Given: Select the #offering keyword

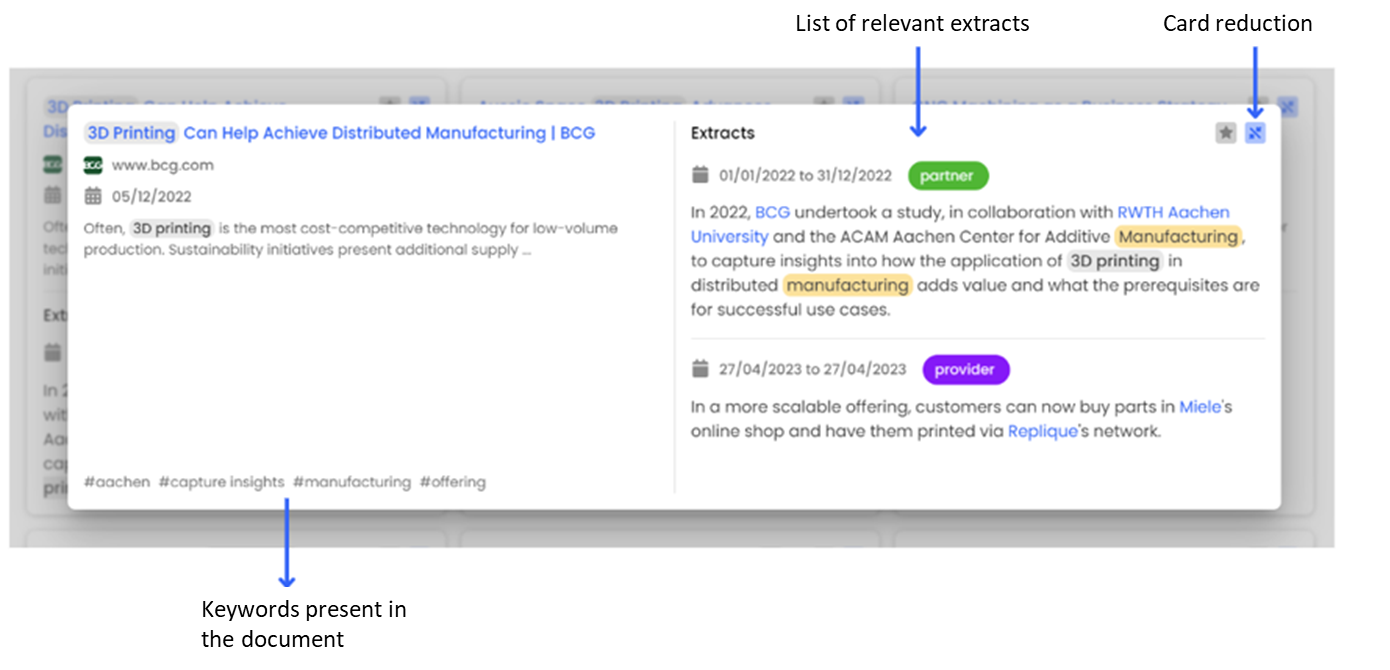Looking at the screenshot, I should tap(453, 482).
